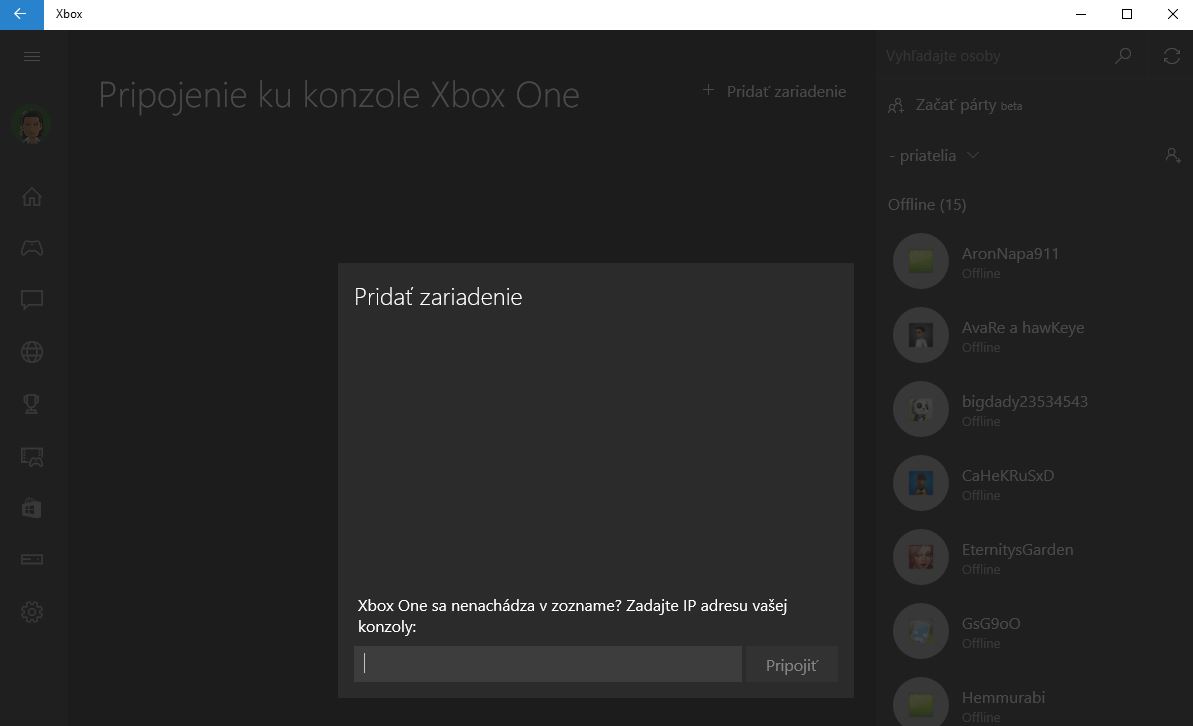The image size is (1193, 726).
Task: Open CaHeKRuSxD avatar
Action: pos(921,482)
